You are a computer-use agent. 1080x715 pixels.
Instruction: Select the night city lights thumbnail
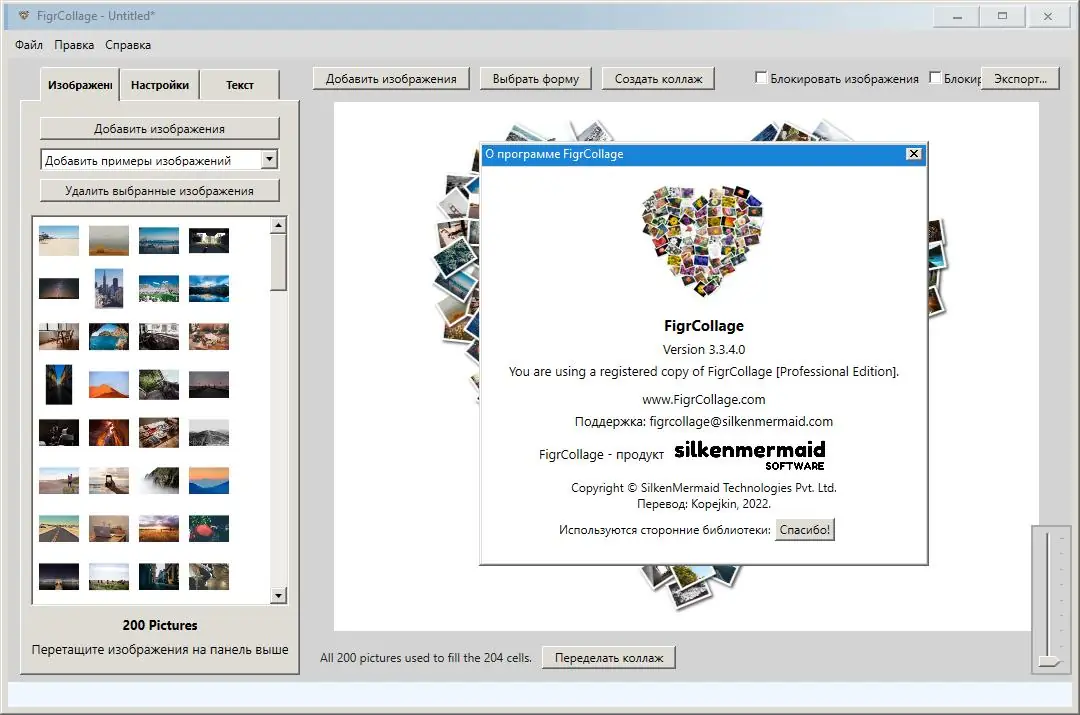coord(59,577)
